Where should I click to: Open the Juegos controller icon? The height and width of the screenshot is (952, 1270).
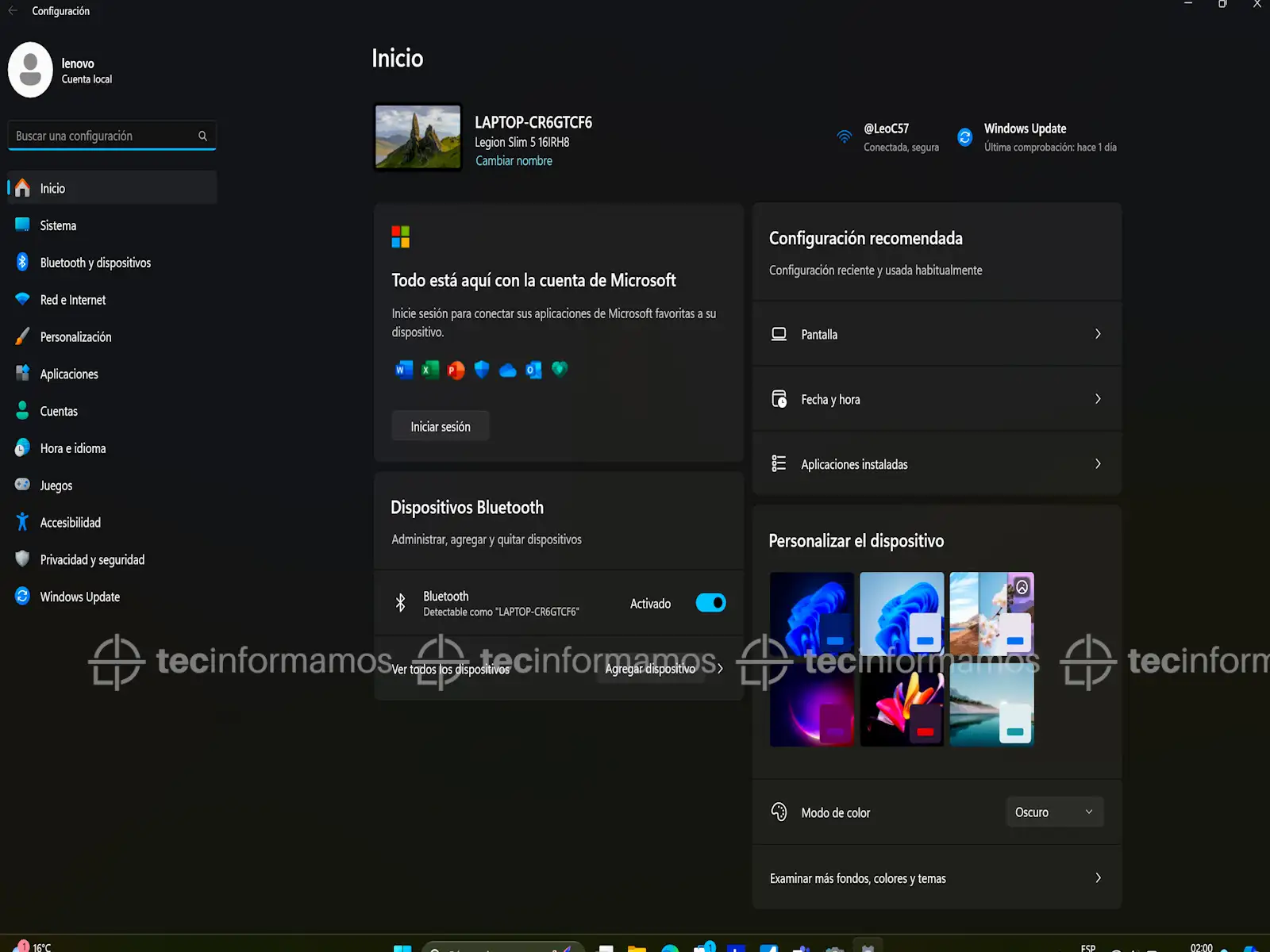(x=22, y=485)
